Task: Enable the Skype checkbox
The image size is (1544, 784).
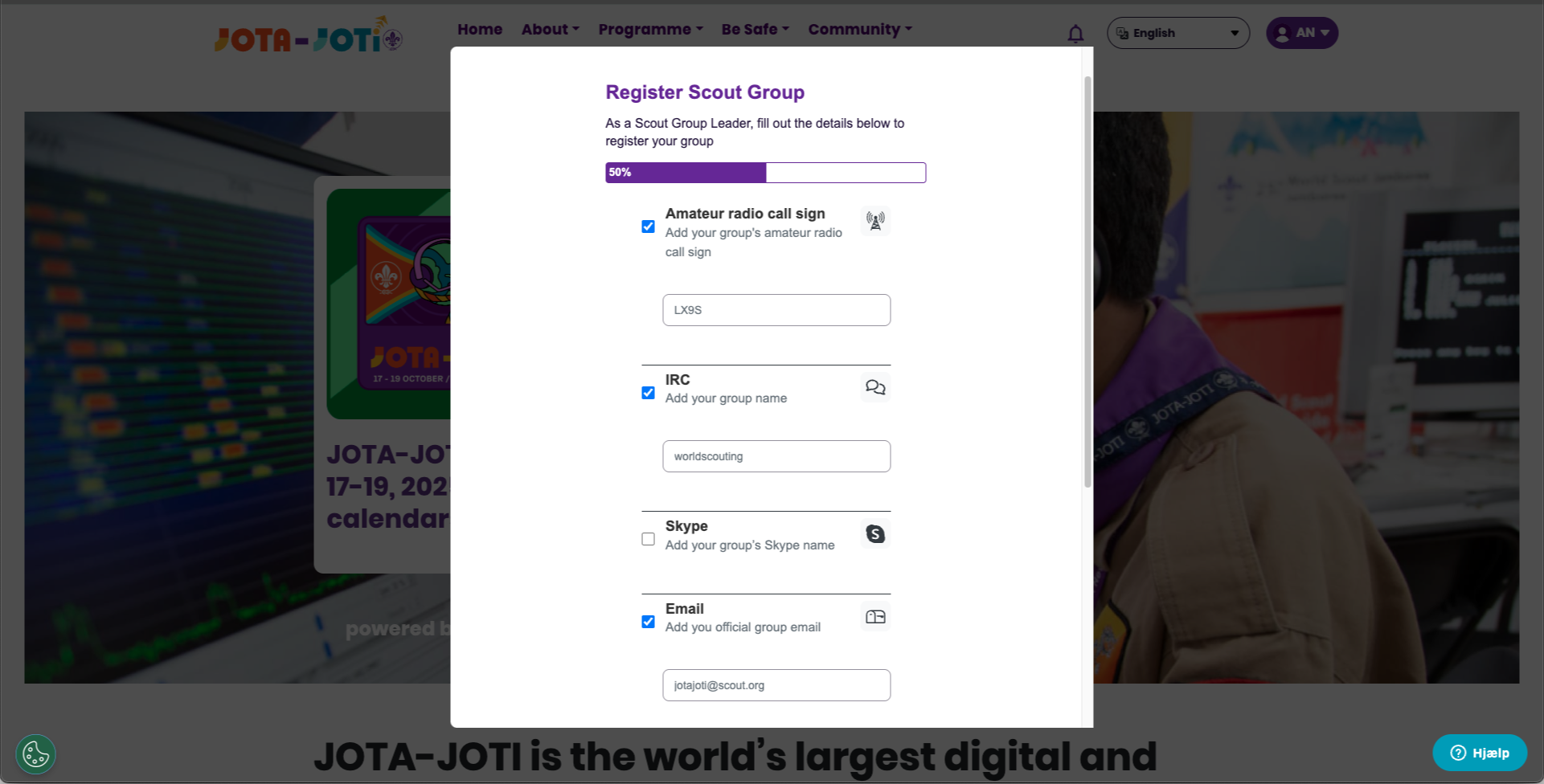Action: [x=648, y=539]
